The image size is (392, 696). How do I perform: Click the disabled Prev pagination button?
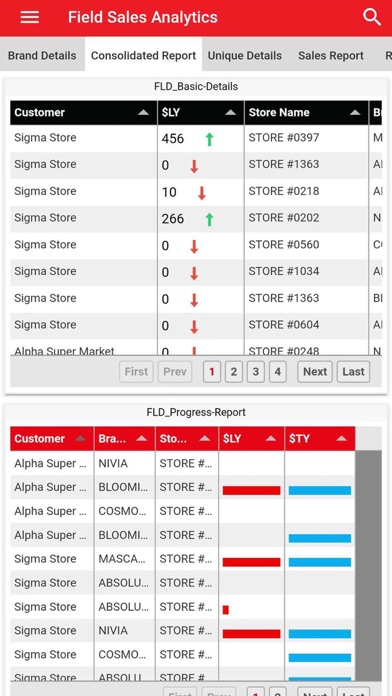(x=175, y=372)
